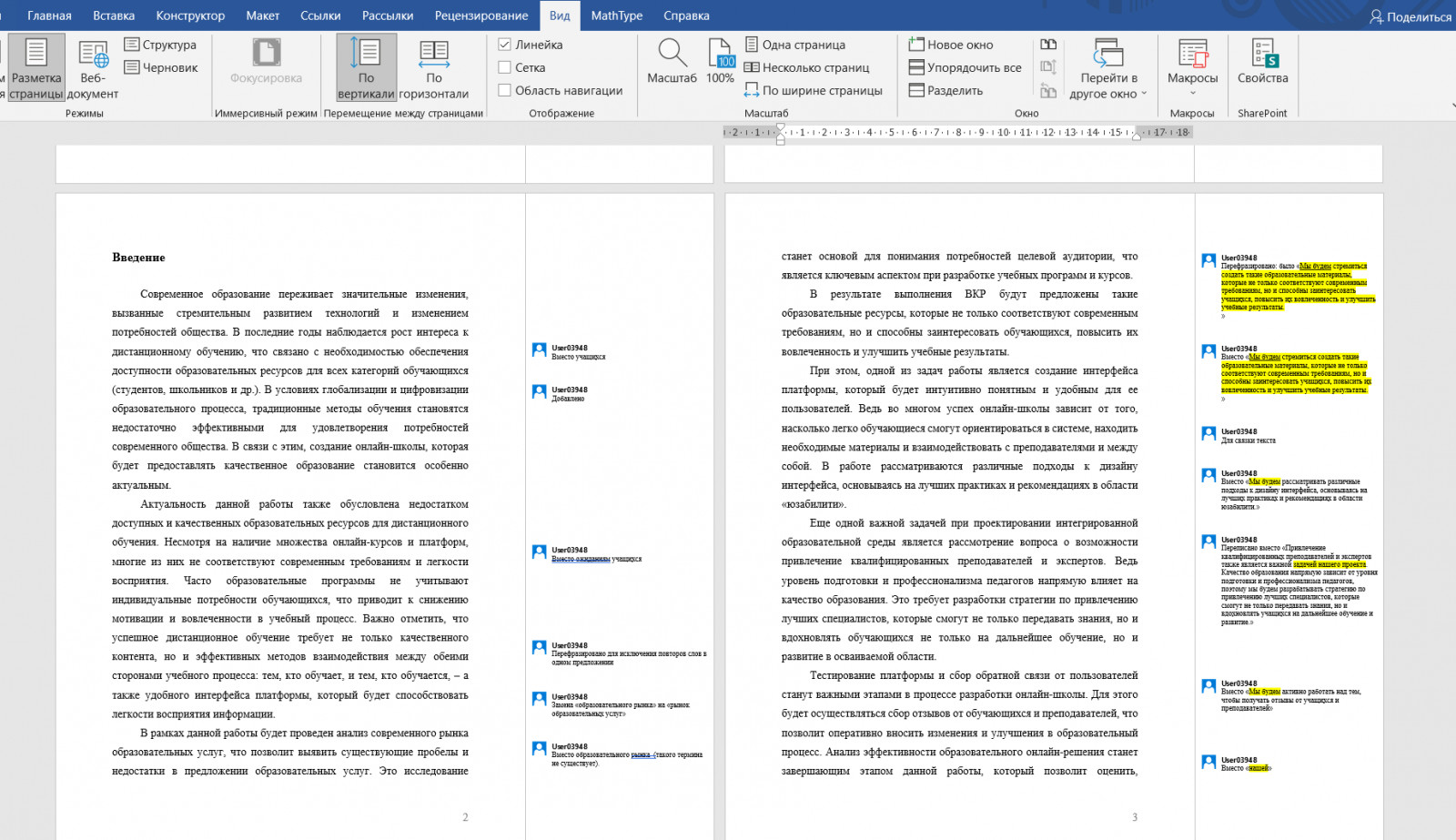Viewport: 1456px width, 840px height.
Task: Click the view side by side icon
Action: tap(1048, 45)
